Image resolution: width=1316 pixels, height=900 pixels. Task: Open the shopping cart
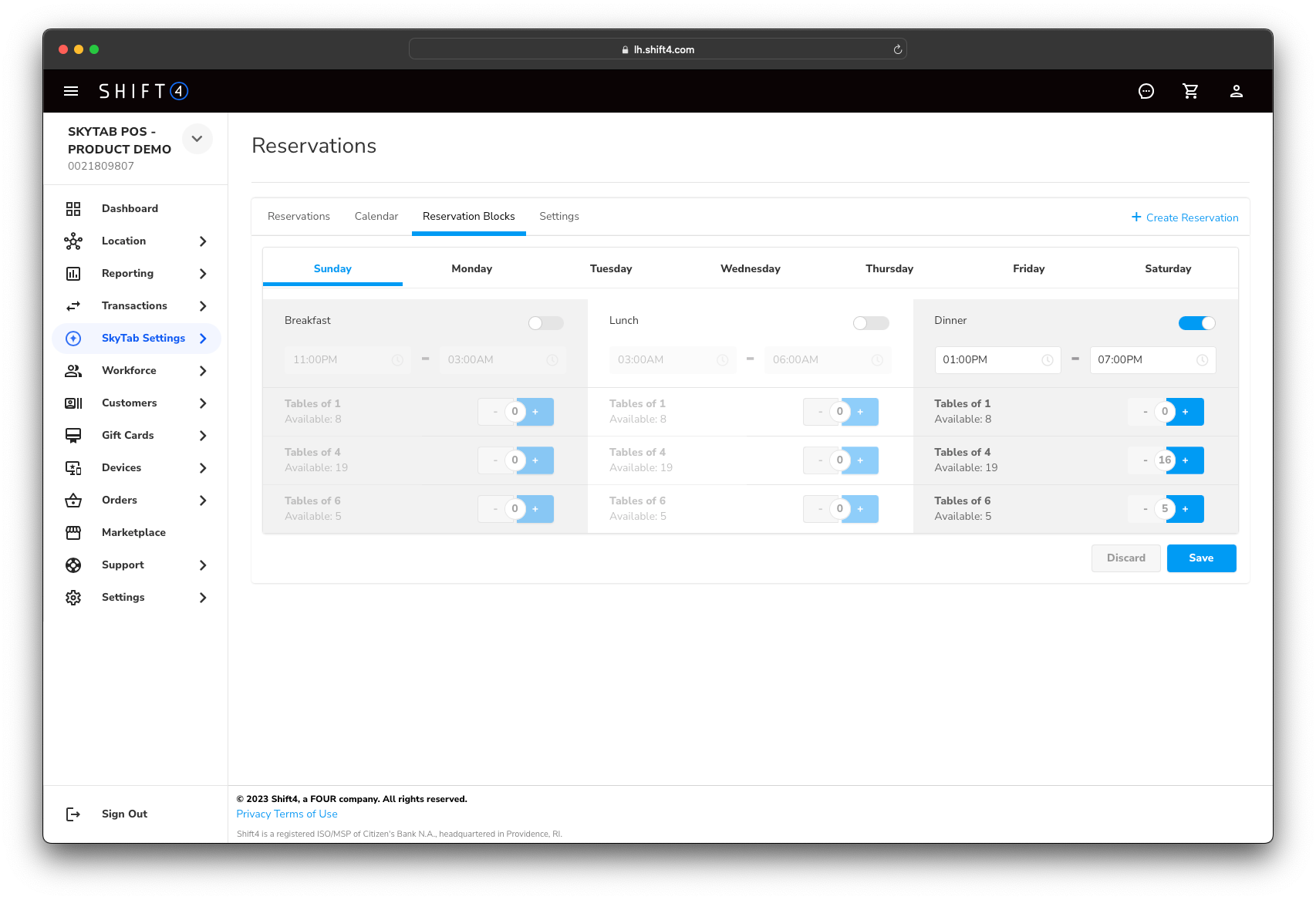[1191, 91]
